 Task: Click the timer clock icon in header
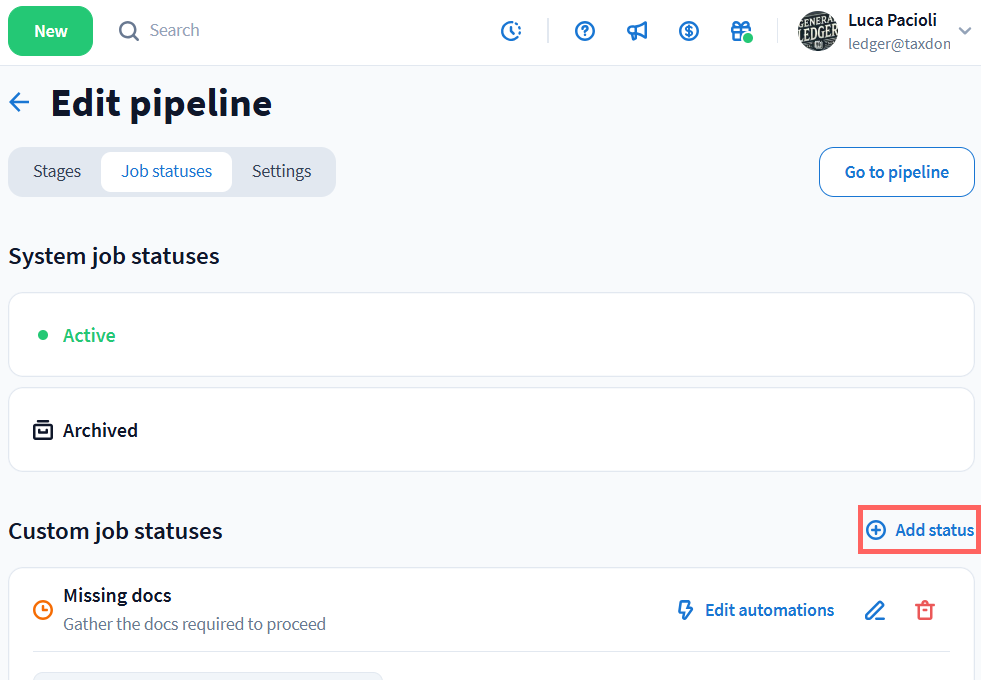(511, 31)
